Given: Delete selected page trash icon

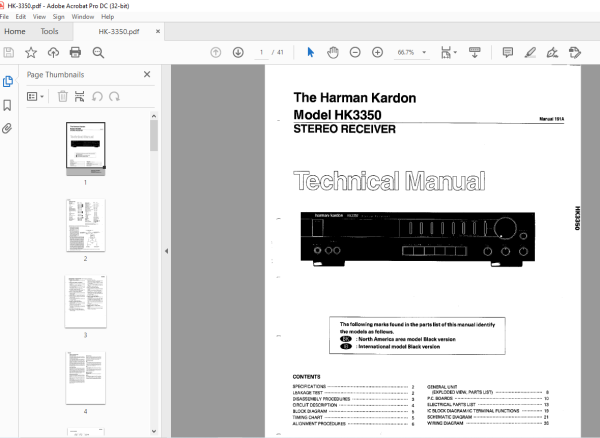Looking at the screenshot, I should tap(62, 96).
